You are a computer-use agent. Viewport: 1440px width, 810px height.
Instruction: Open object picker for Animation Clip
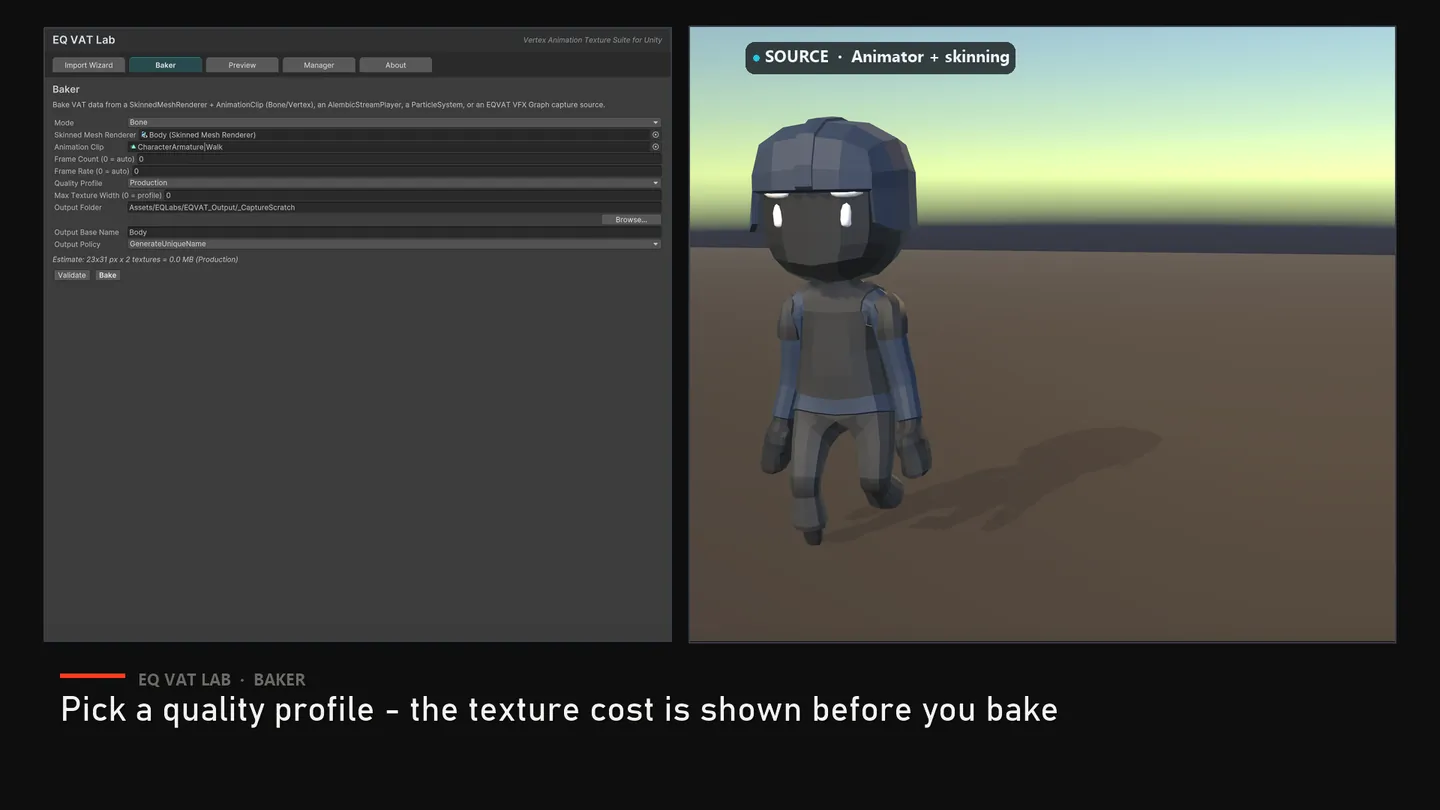[656, 147]
